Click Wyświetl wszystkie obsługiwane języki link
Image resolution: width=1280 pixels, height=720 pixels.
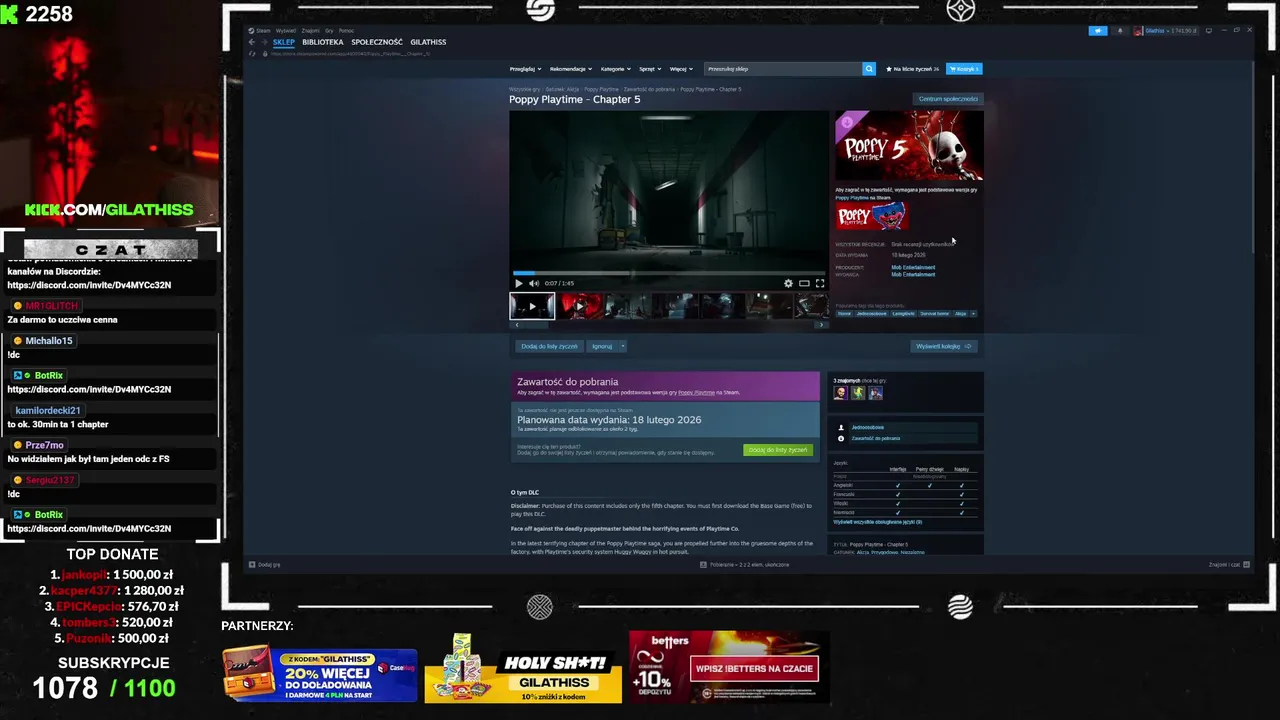[x=877, y=522]
